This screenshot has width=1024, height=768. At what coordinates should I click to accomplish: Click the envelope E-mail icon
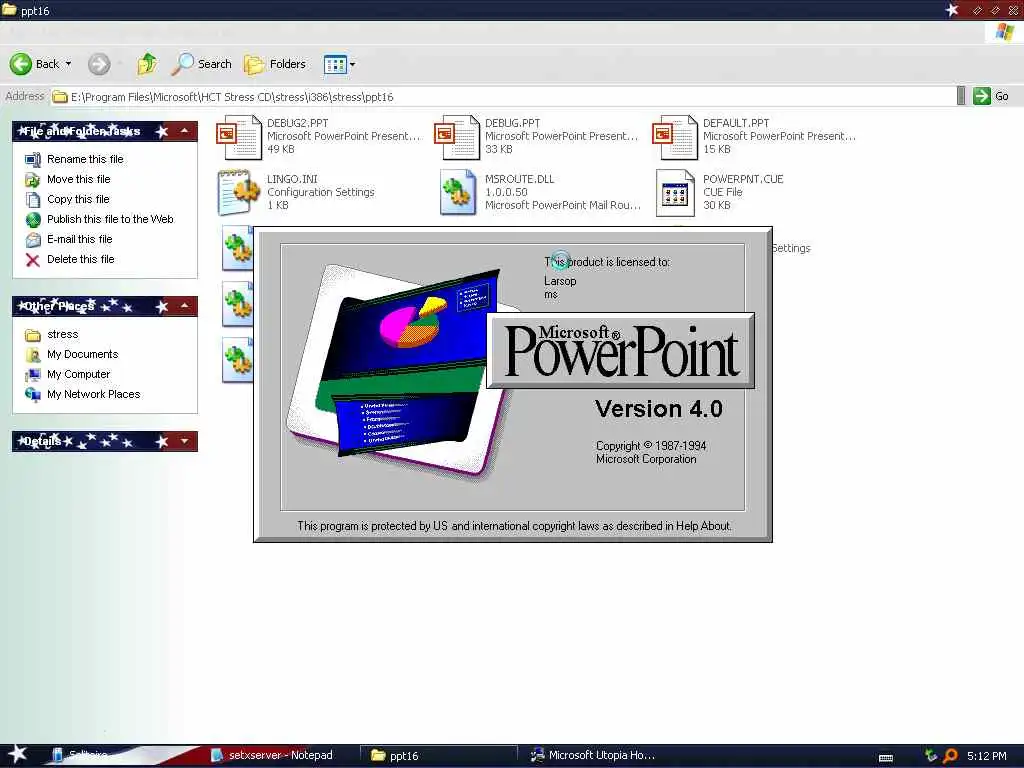point(33,240)
